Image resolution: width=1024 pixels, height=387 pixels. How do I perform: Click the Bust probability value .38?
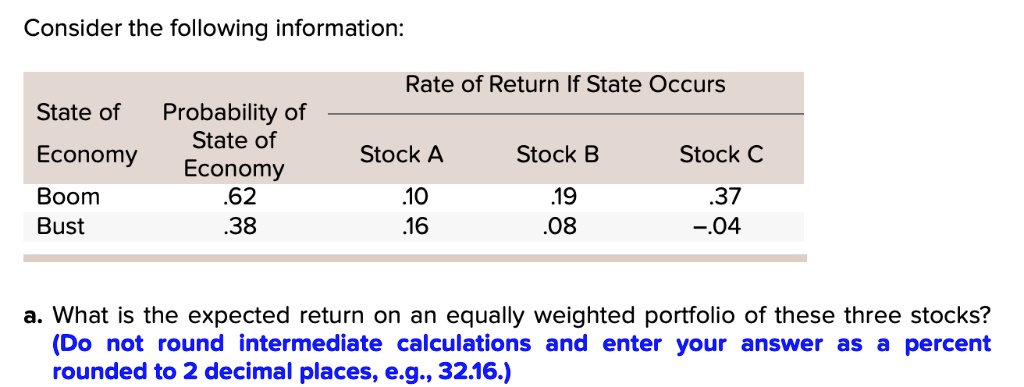239,226
